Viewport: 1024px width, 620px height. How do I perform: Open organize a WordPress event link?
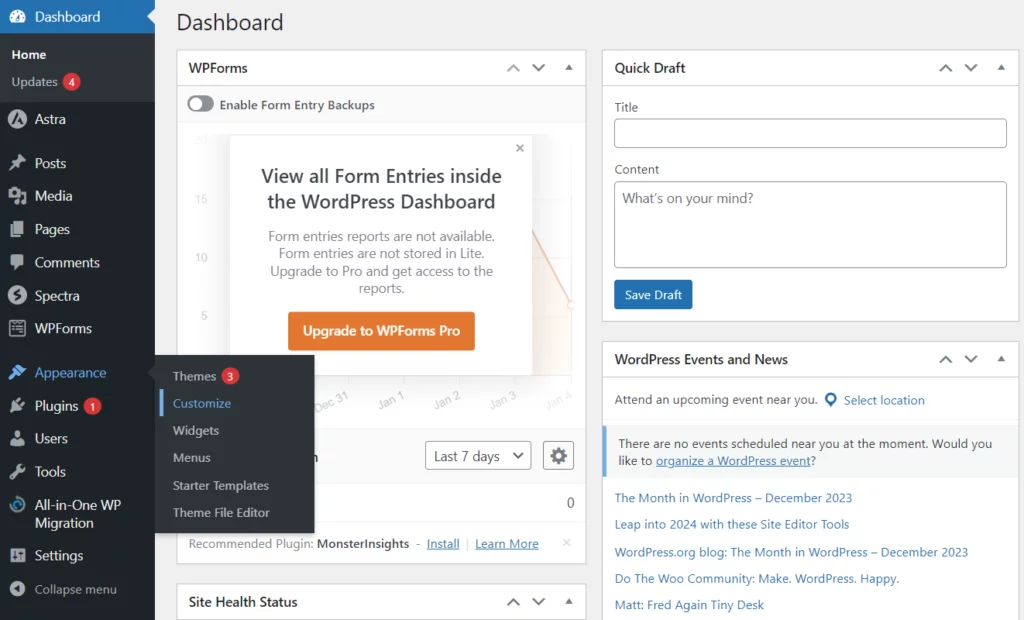coord(733,461)
